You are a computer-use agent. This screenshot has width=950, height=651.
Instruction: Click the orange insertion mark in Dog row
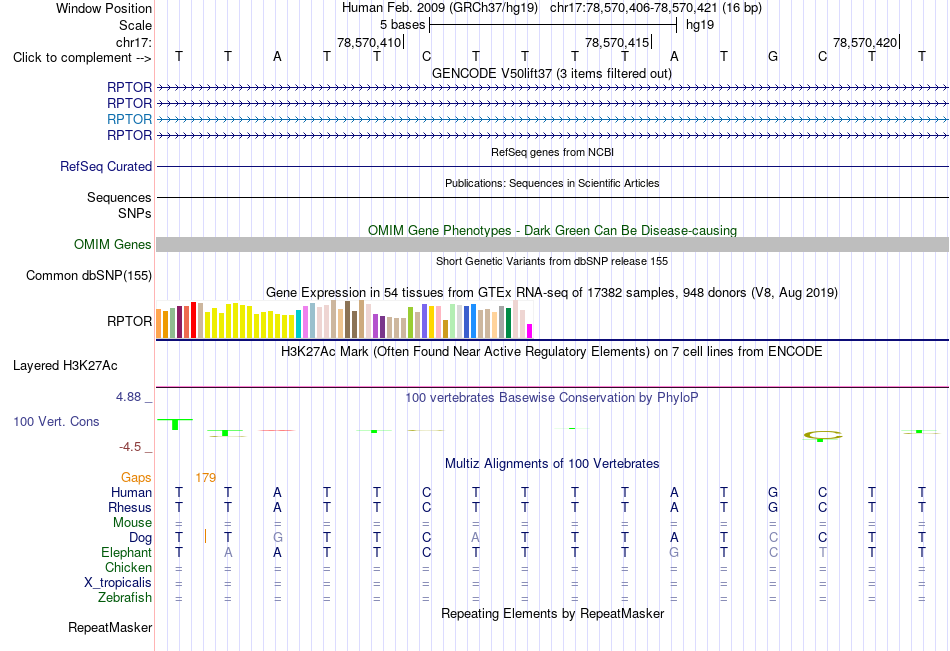click(205, 536)
